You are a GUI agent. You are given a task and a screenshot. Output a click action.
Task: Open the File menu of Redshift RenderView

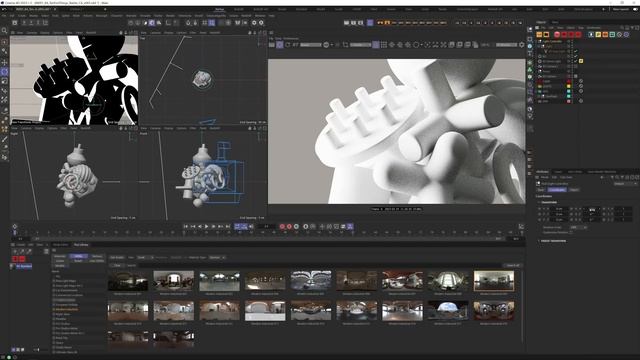pyautogui.click(x=271, y=38)
